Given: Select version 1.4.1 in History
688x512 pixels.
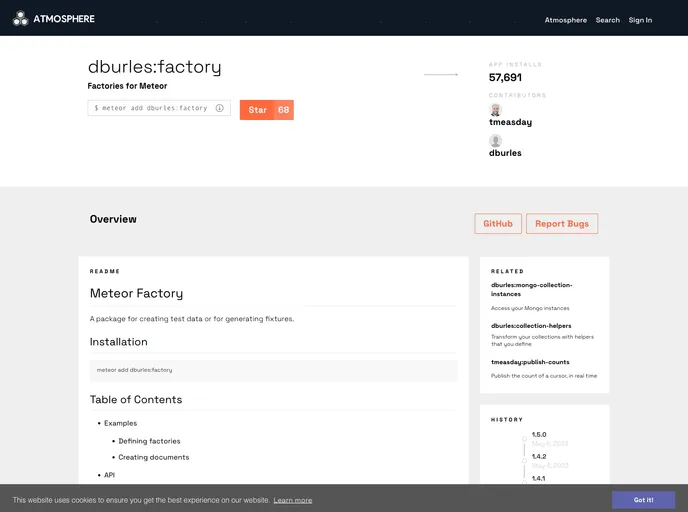Looking at the screenshot, I should [x=538, y=479].
